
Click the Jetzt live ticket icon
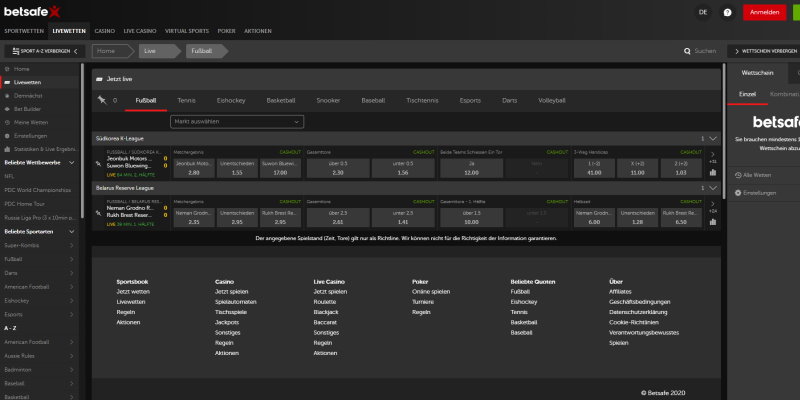point(99,80)
